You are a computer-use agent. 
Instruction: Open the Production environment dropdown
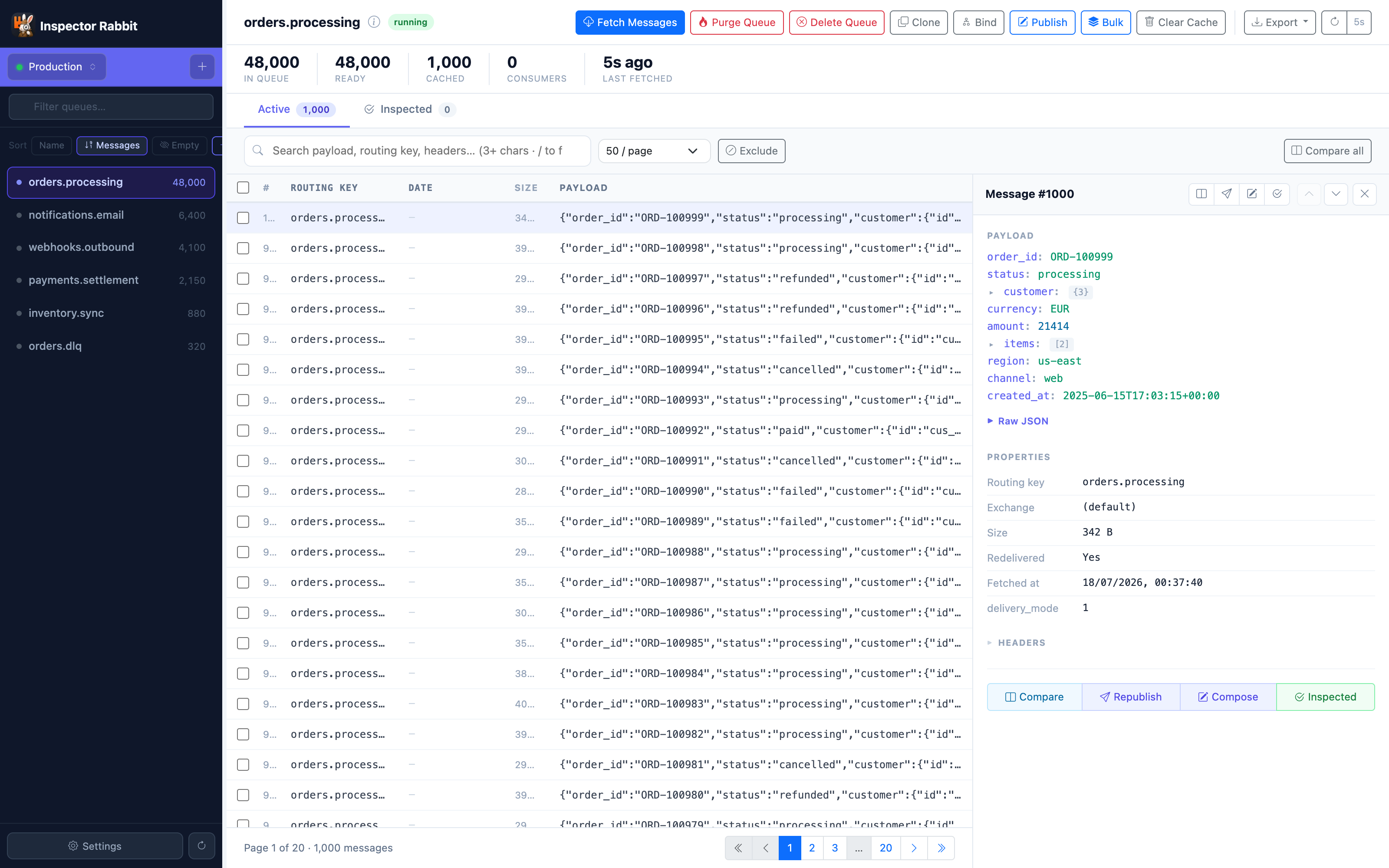click(57, 66)
